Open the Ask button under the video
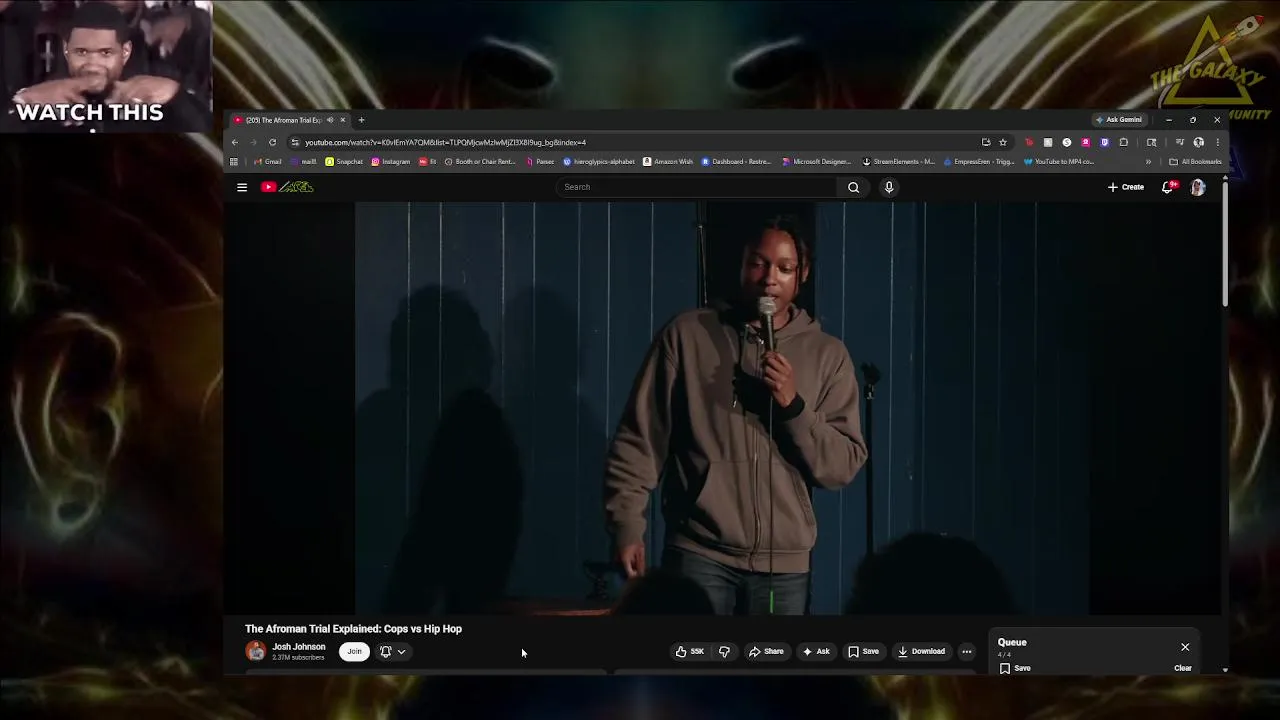This screenshot has width=1280, height=720. point(816,652)
